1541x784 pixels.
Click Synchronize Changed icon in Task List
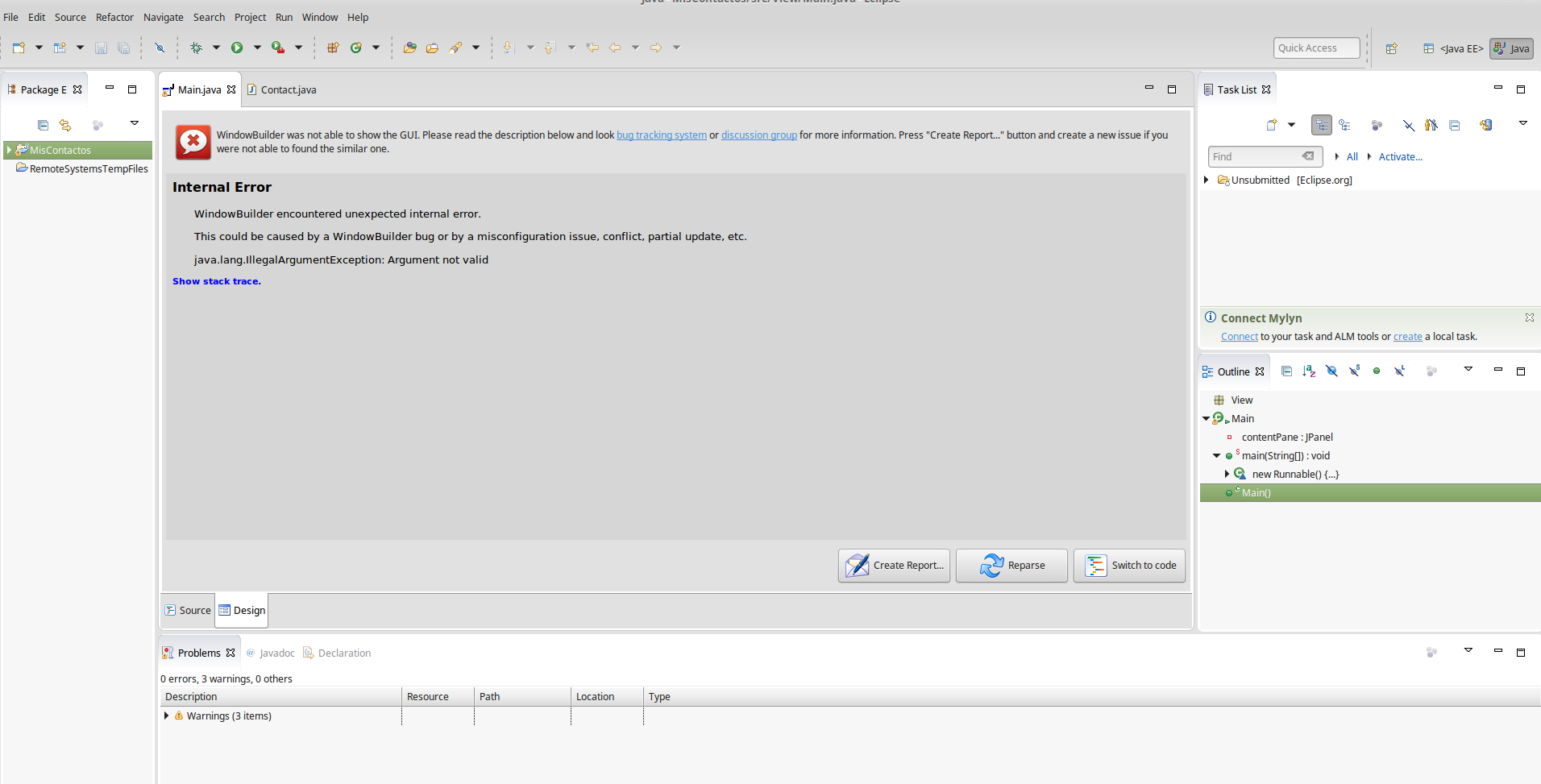1485,125
